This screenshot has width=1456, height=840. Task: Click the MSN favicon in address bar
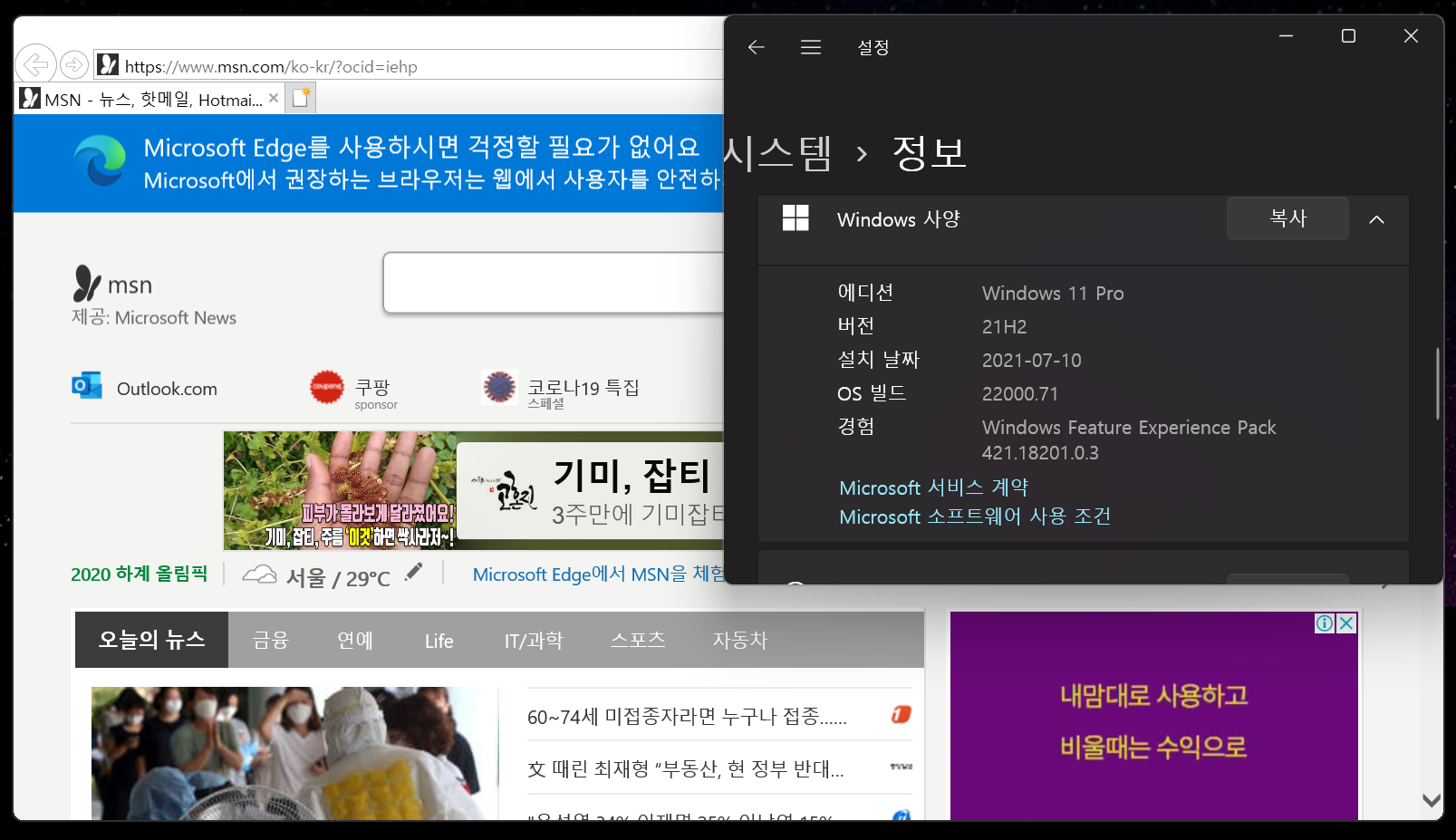108,64
